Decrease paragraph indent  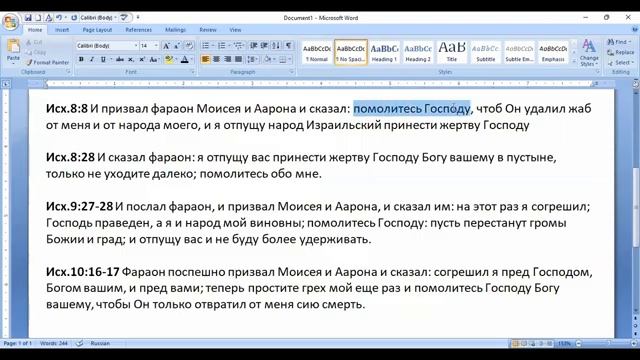click(253, 45)
